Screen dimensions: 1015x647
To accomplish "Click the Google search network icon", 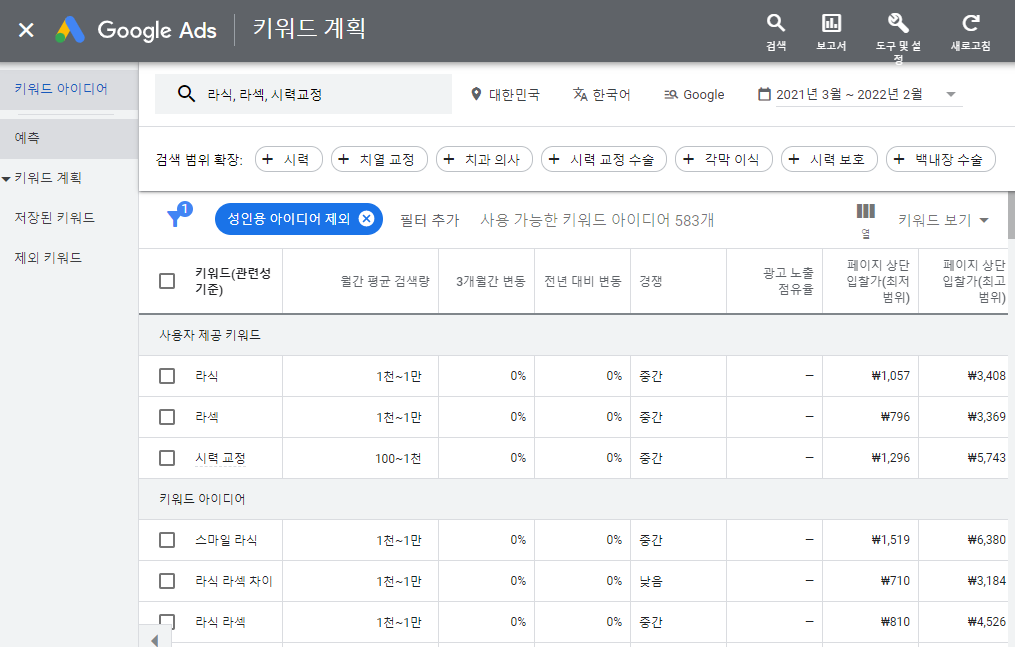I will (x=671, y=94).
